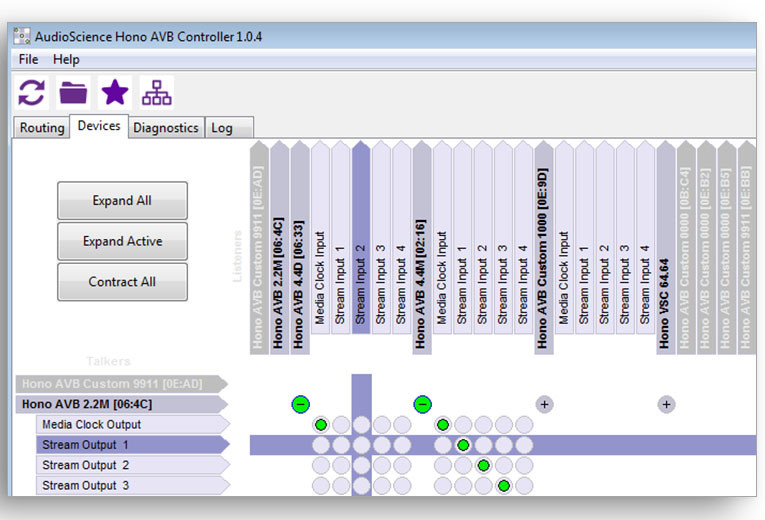765x520 pixels.
Task: Click the network topology toolbar icon
Action: click(x=156, y=93)
